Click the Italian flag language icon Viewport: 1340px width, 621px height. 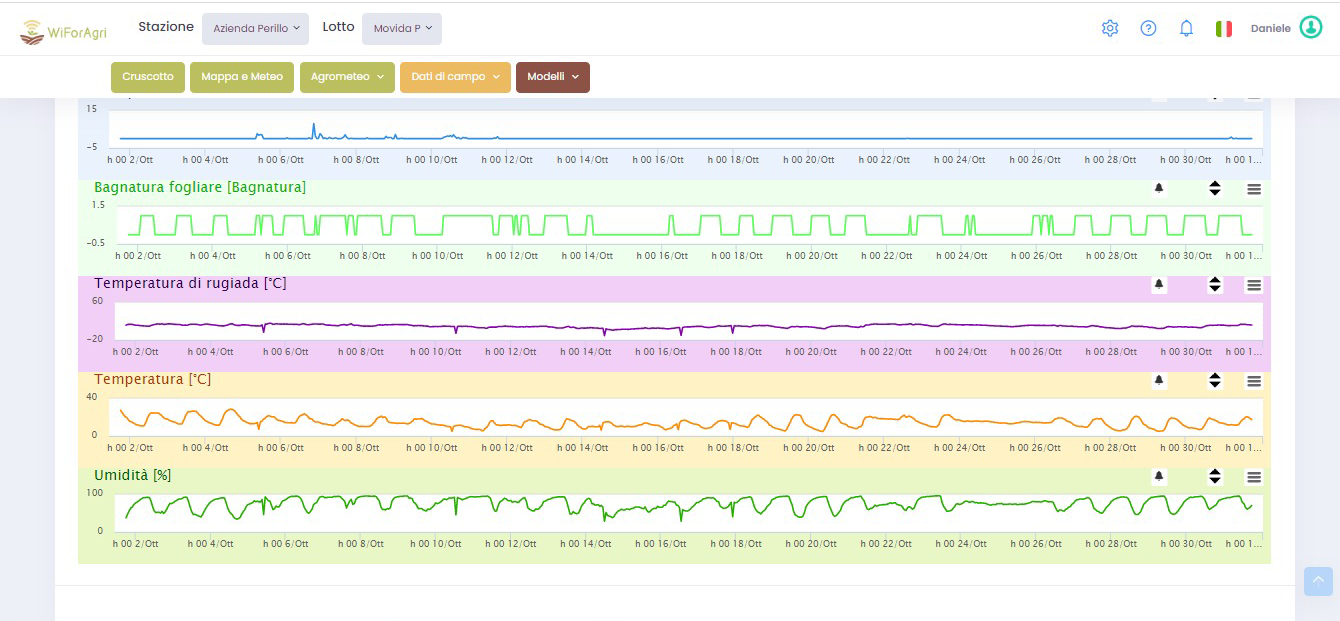(x=1223, y=29)
